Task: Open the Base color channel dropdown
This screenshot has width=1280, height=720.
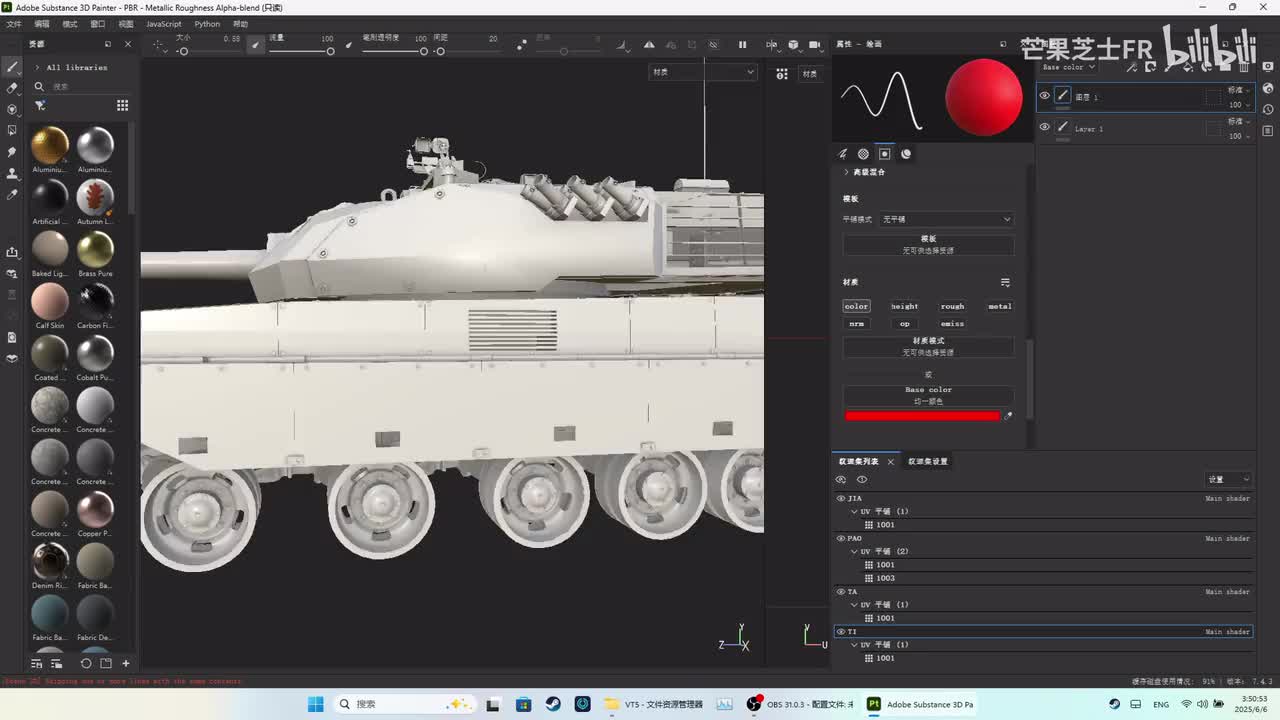Action: coord(1068,67)
